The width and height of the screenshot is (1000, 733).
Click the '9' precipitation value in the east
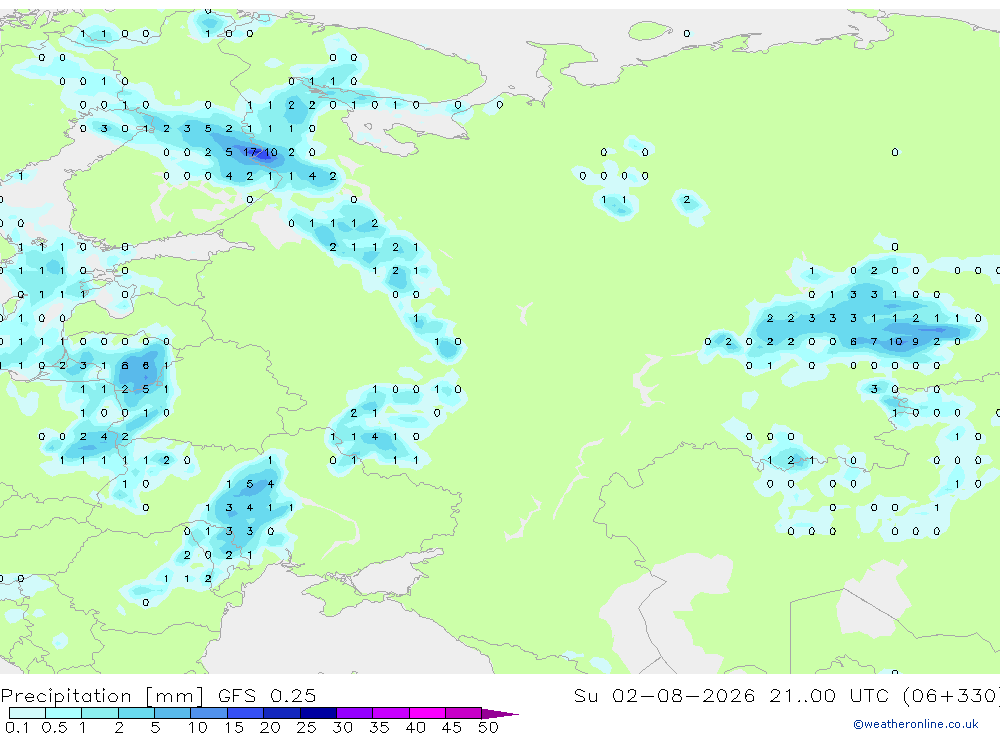916,342
